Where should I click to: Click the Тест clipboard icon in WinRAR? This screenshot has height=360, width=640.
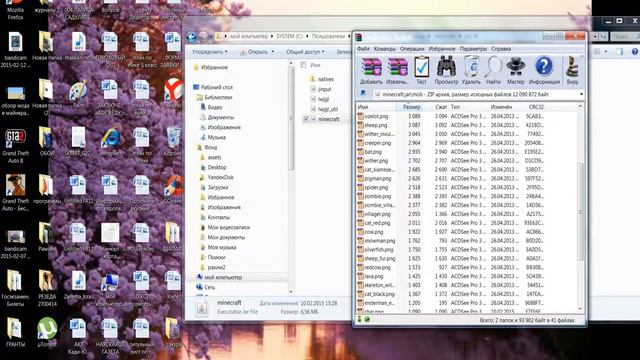[421, 67]
